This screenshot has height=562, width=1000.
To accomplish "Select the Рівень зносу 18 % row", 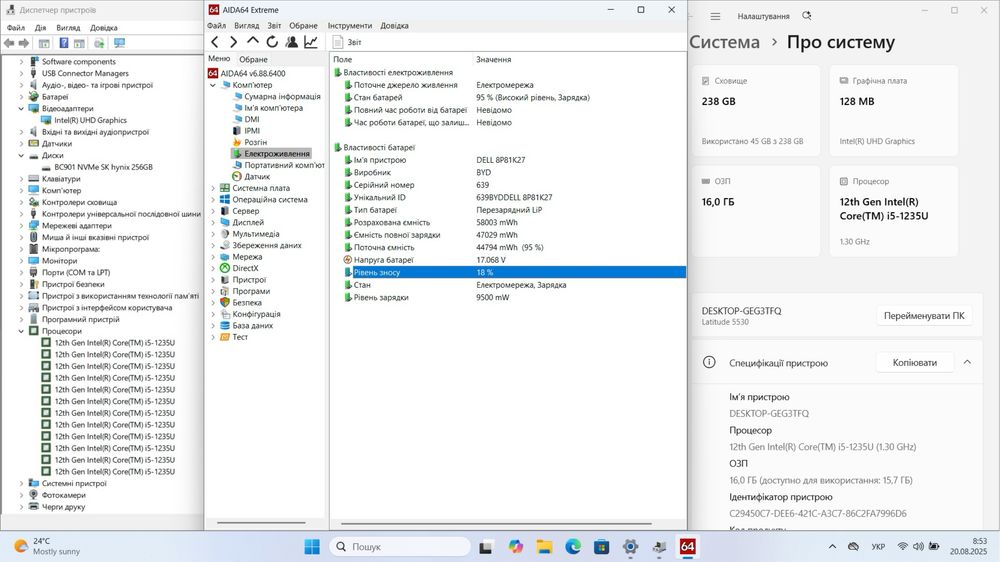I will [x=514, y=272].
